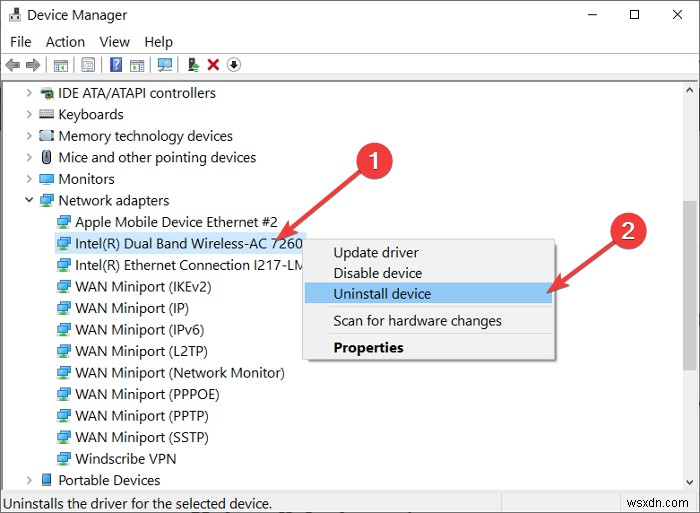Click the Windscribe VPN adapter icon
Viewport: 700px width, 513px height.
coord(63,459)
